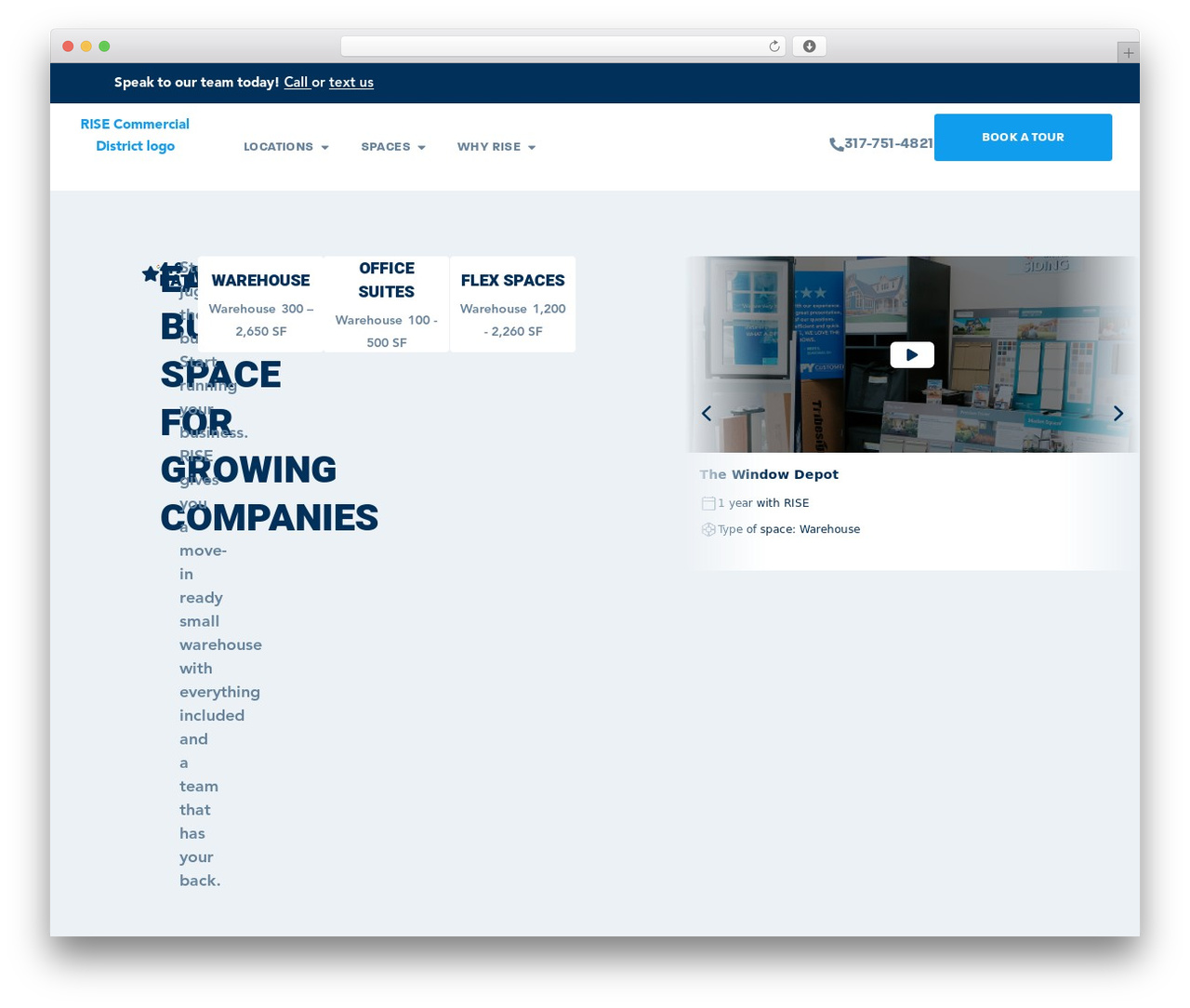Select the Office Suites card
This screenshot has width=1190, height=1008.
[x=387, y=304]
